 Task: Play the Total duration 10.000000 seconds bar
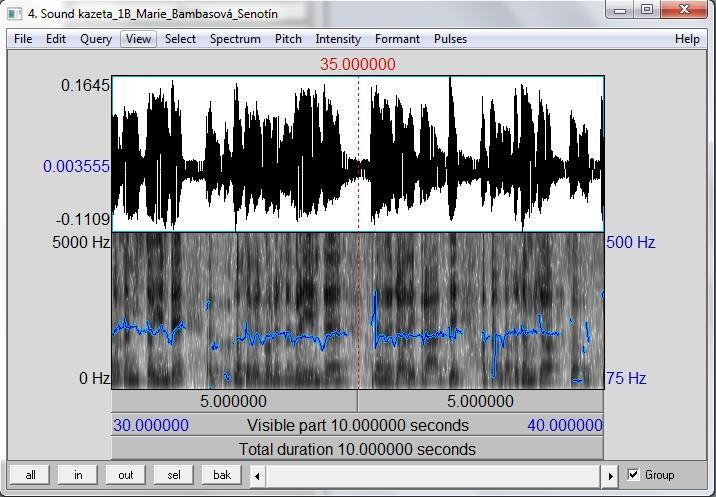358,449
